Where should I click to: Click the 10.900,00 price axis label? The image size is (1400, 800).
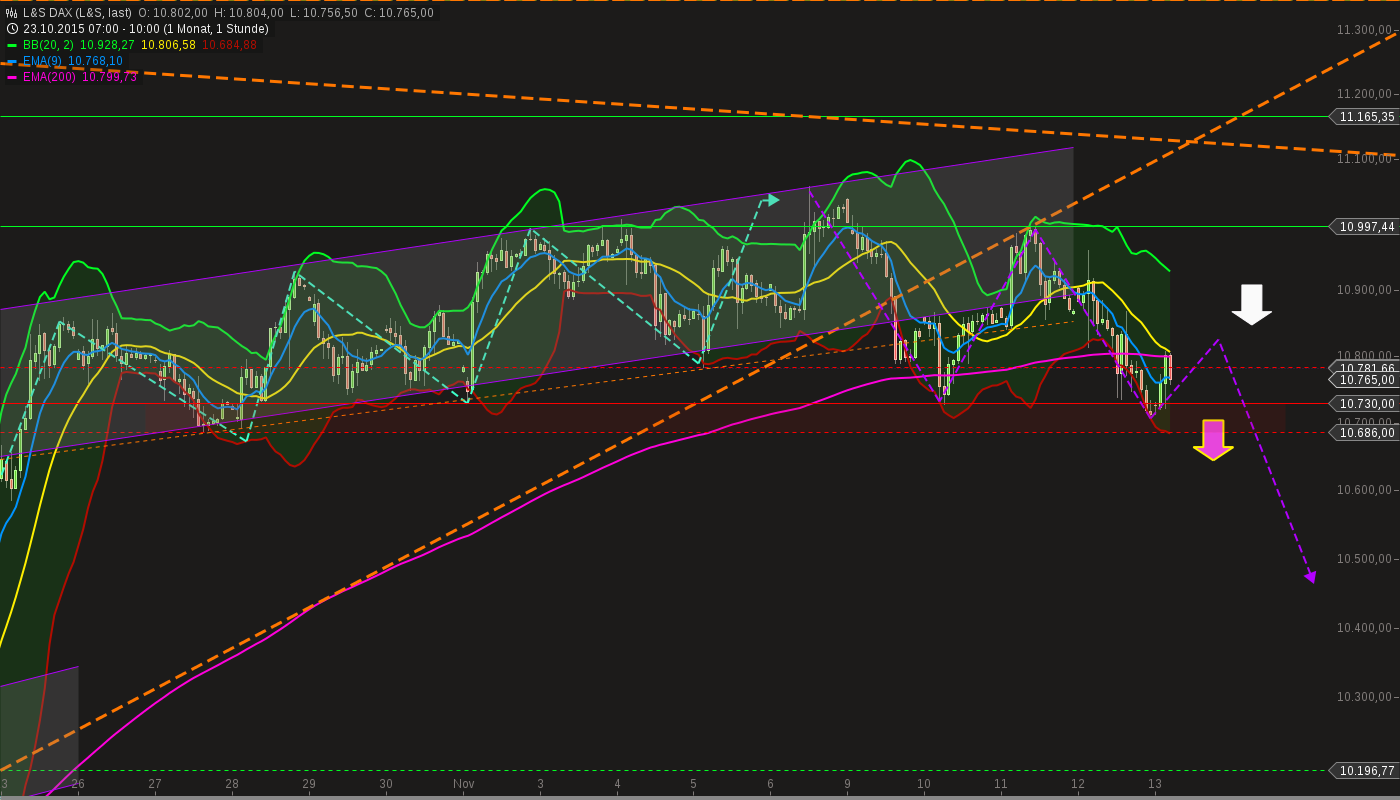tap(1365, 290)
